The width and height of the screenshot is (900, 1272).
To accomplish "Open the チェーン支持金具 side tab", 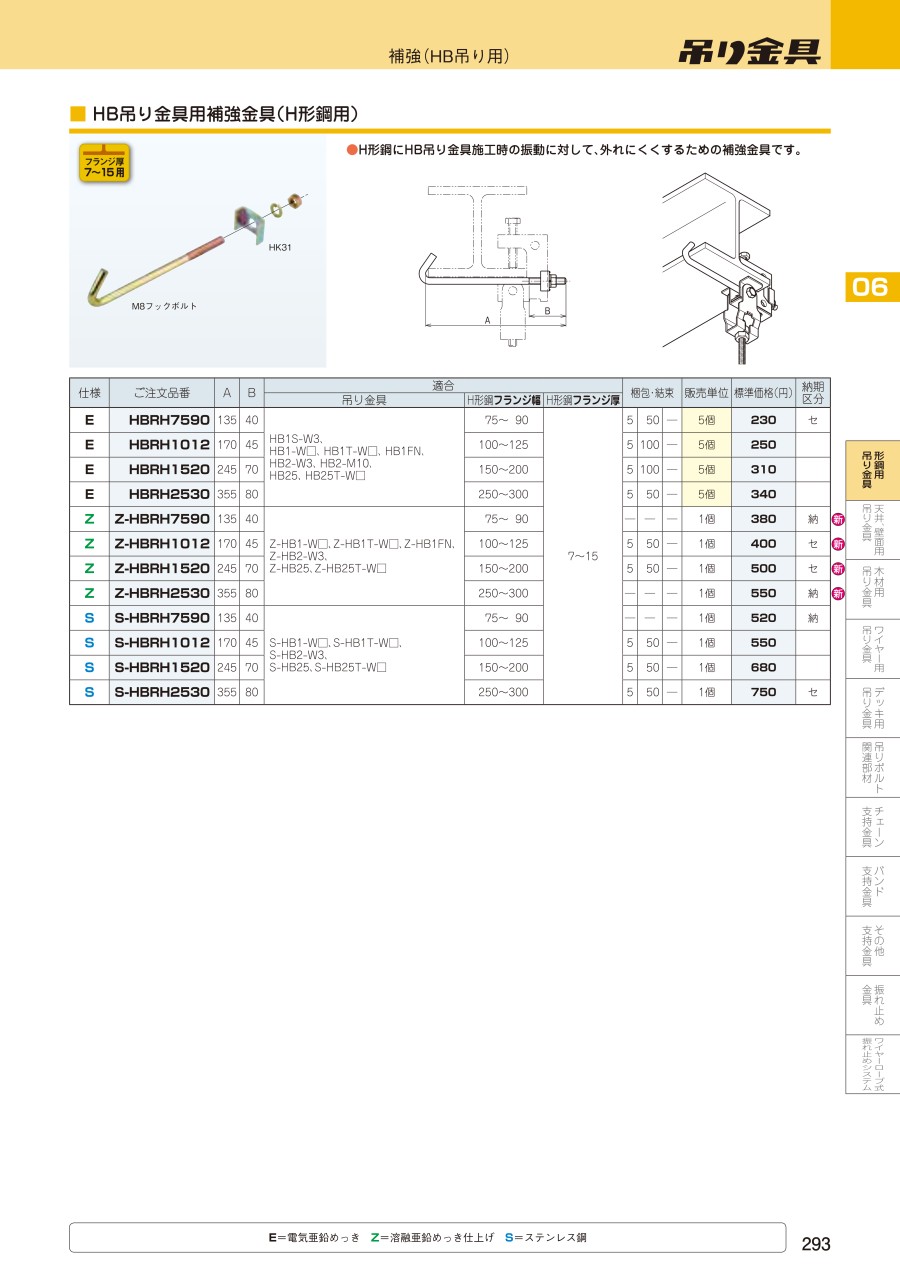I will point(872,827).
